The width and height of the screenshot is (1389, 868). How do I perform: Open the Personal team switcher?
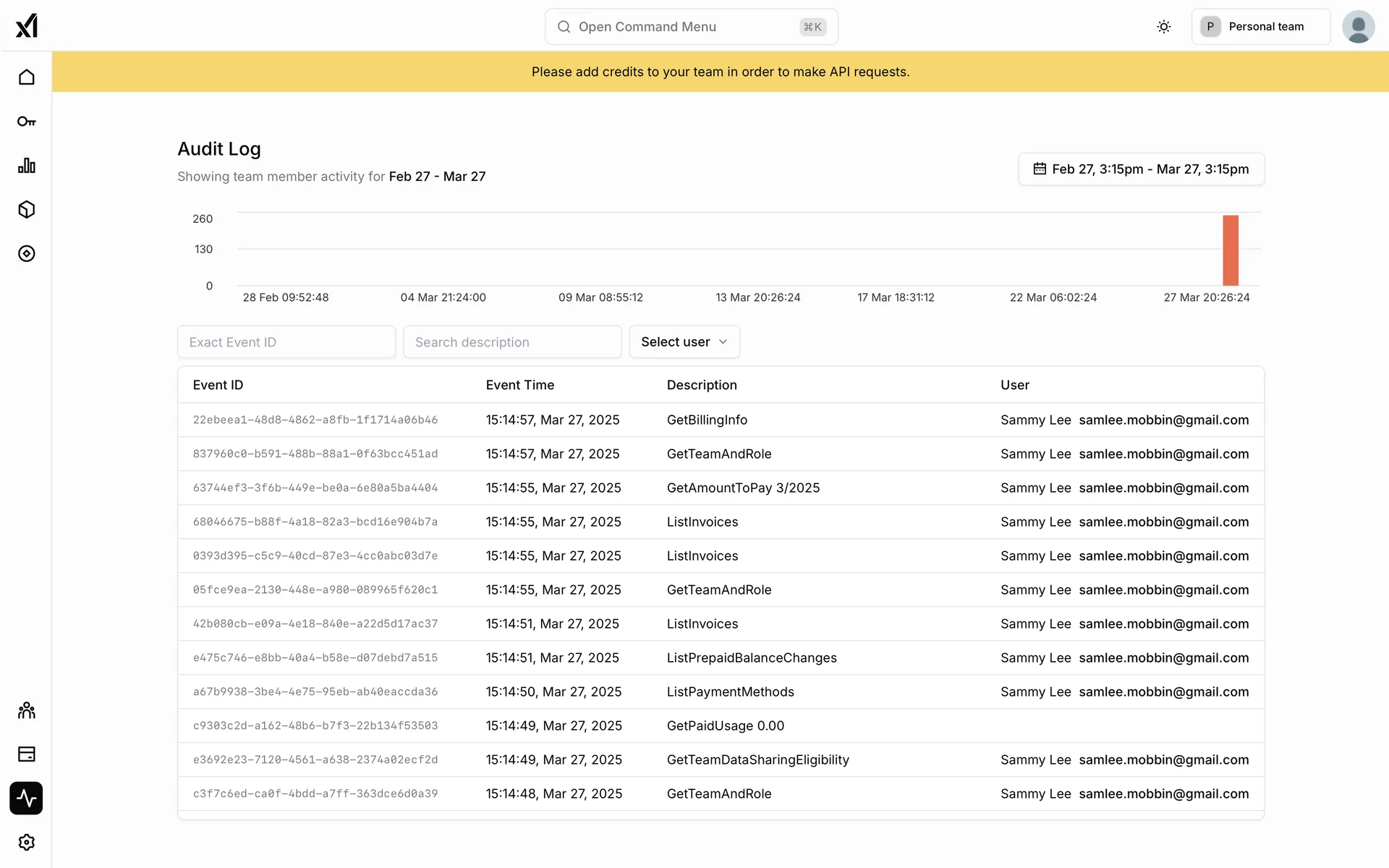1260,27
